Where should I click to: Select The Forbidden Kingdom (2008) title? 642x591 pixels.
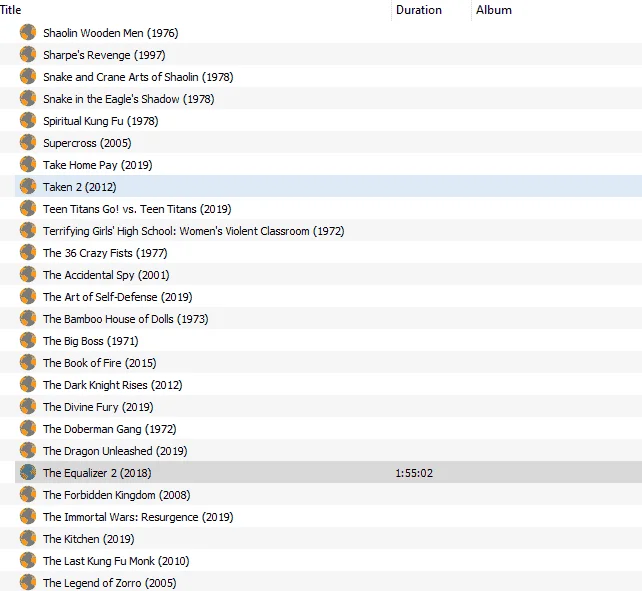(x=117, y=495)
